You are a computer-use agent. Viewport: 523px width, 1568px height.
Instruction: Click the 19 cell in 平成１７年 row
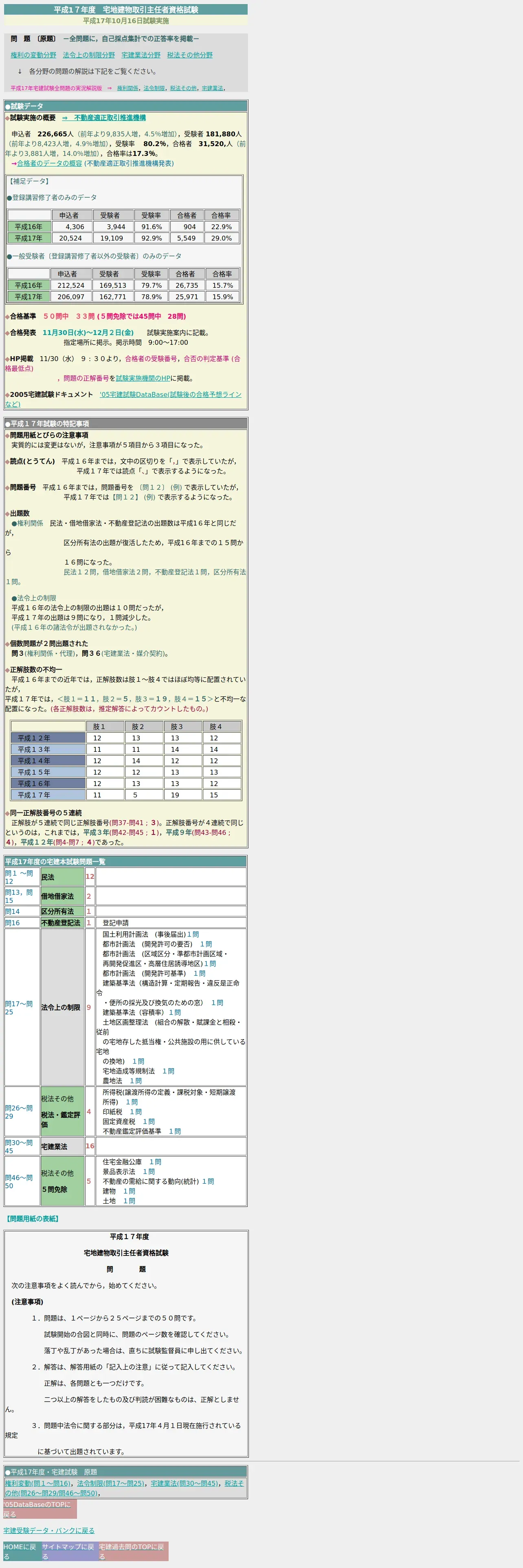click(x=182, y=795)
